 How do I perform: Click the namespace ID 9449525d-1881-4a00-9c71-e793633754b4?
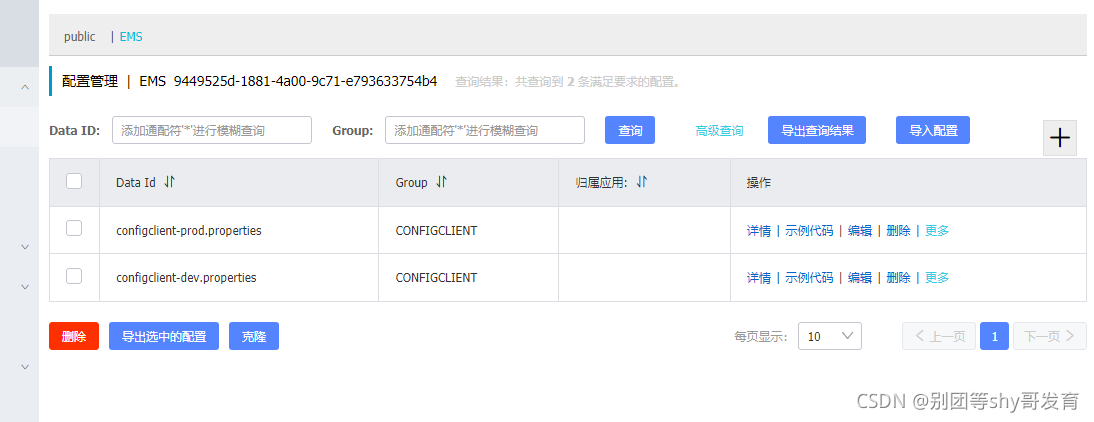(306, 82)
